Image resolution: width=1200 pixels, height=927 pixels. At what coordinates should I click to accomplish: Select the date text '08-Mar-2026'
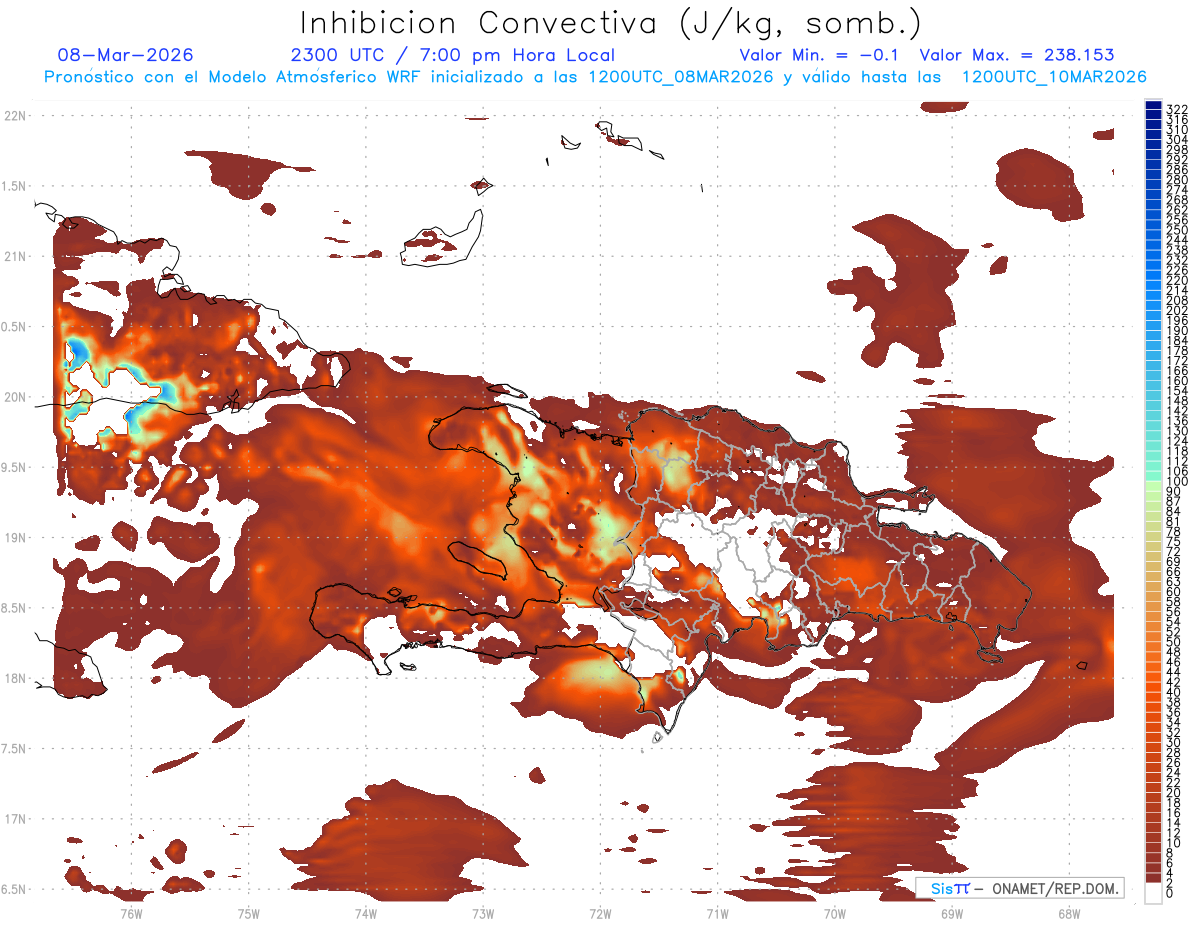[x=126, y=55]
